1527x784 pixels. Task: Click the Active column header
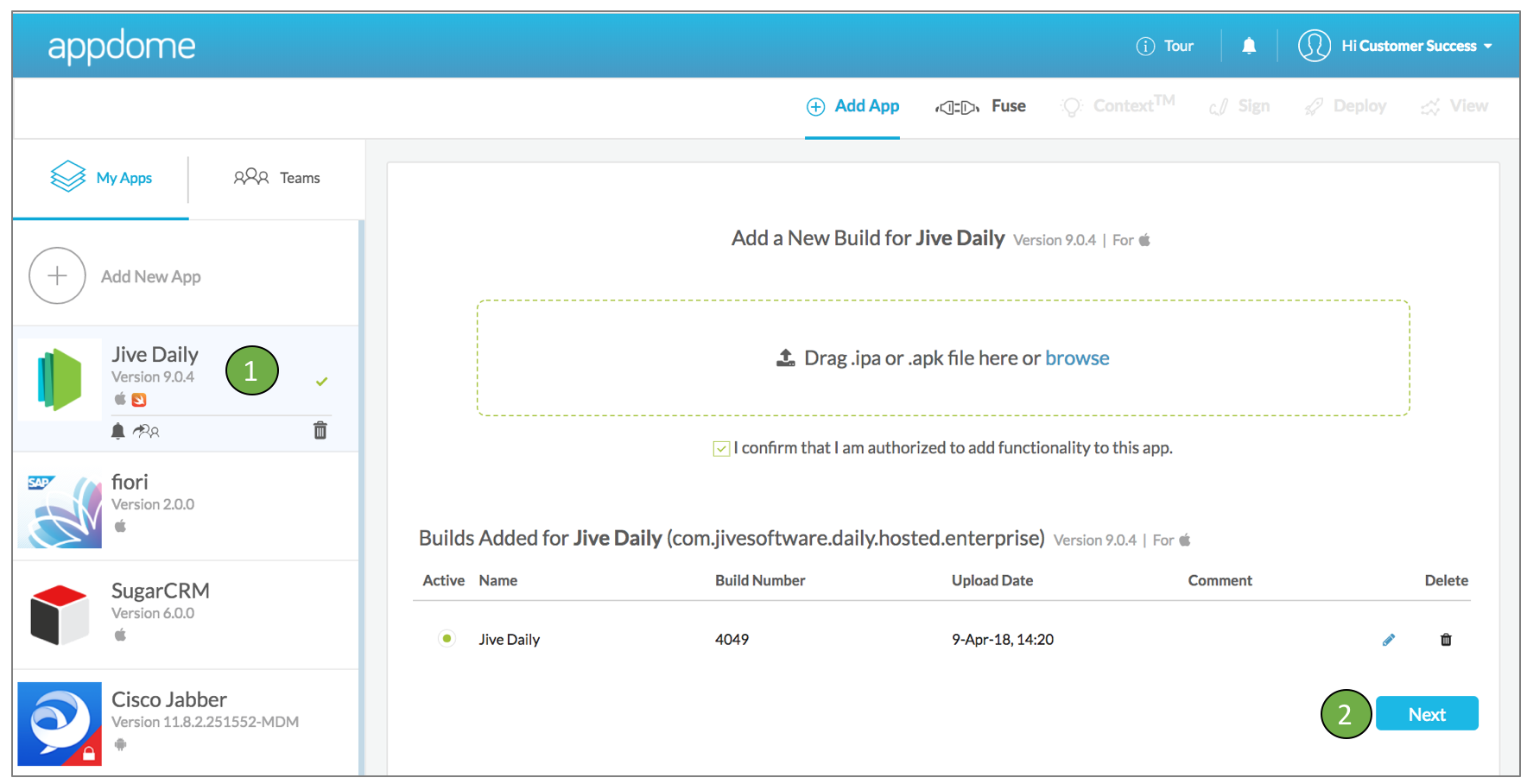[x=443, y=581]
